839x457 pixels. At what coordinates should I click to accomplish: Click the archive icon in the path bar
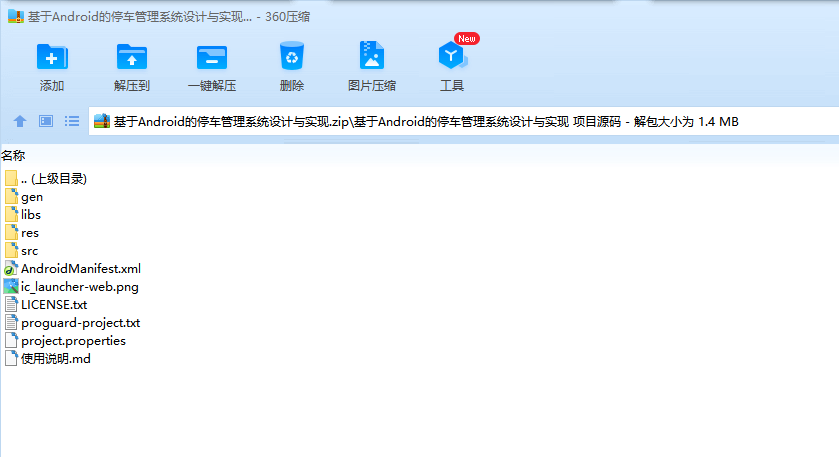click(102, 121)
